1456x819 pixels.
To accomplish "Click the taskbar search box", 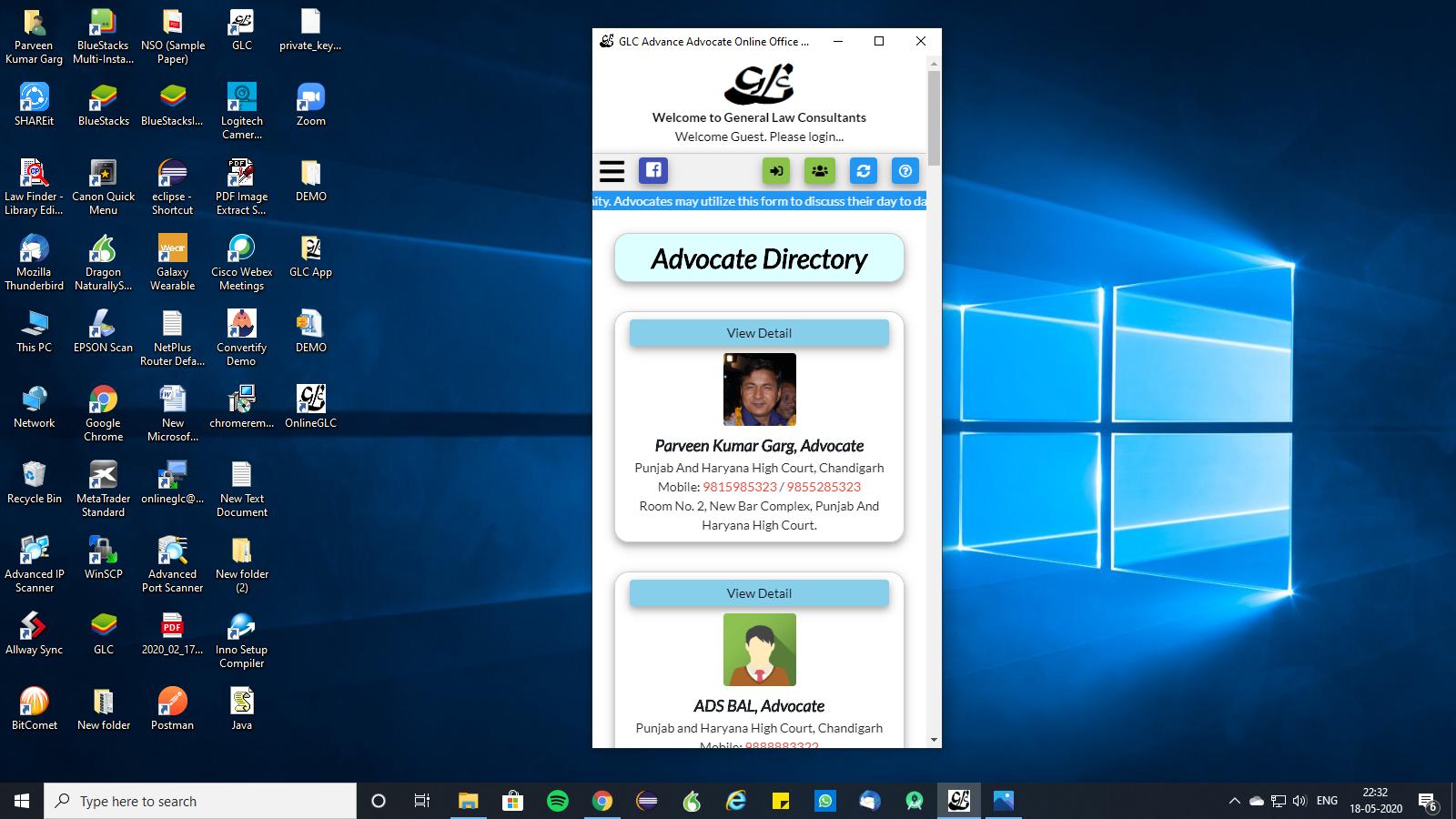I will click(x=200, y=801).
